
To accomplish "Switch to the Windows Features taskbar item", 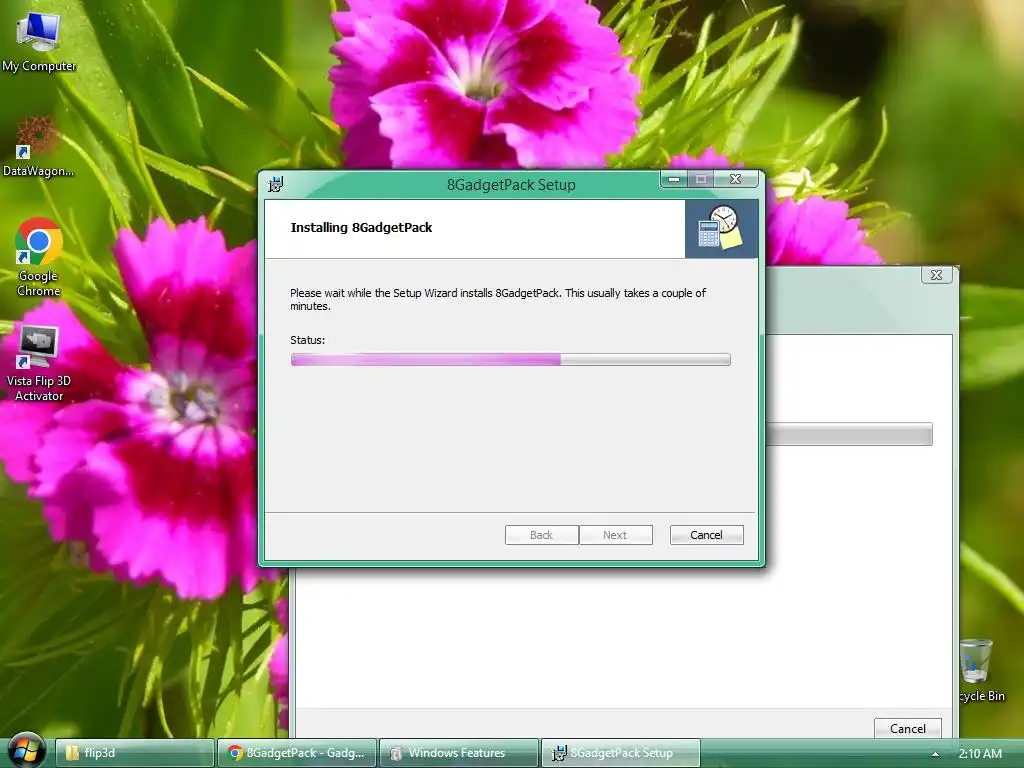I will (x=459, y=753).
